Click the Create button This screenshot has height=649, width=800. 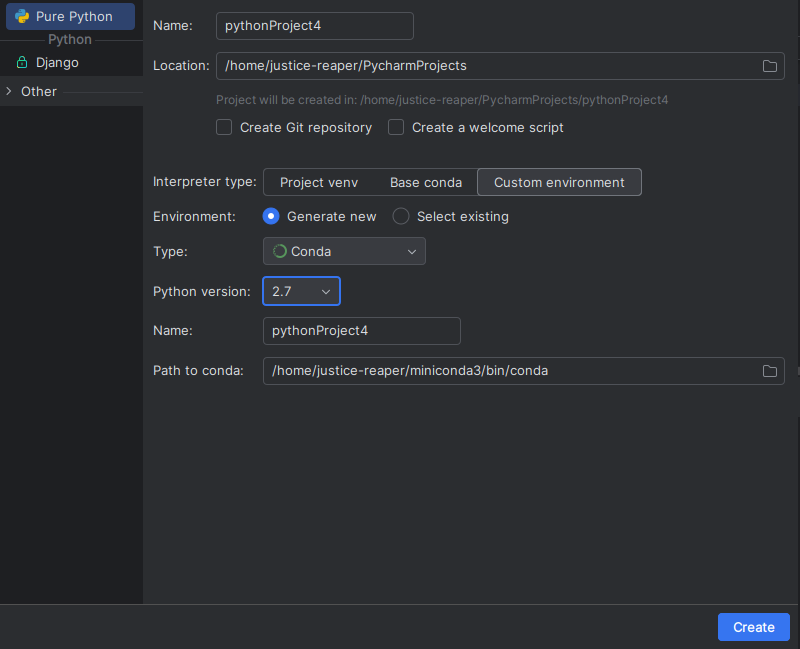coord(754,627)
